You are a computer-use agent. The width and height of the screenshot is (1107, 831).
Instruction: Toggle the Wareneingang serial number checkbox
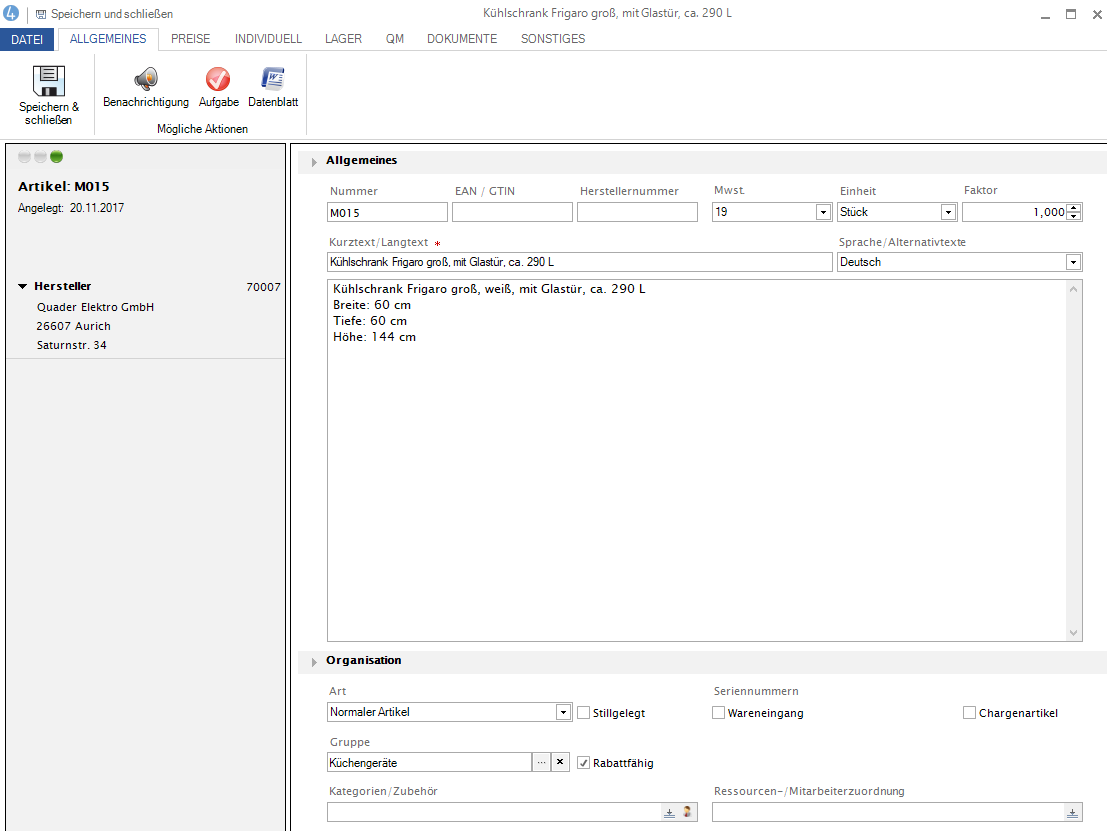click(719, 713)
